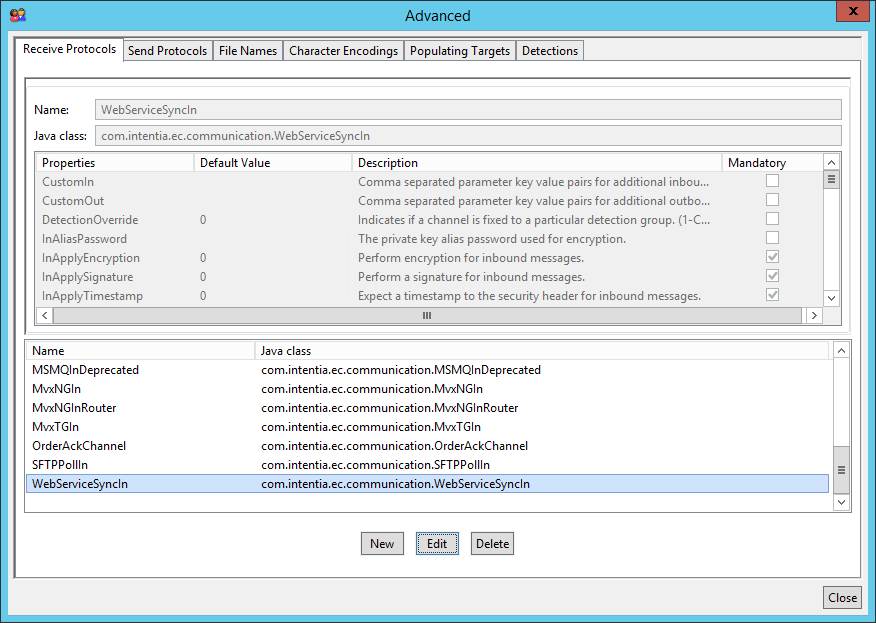This screenshot has height=623, width=876.
Task: Switch to the Send Protocols tab
Action: pos(168,51)
